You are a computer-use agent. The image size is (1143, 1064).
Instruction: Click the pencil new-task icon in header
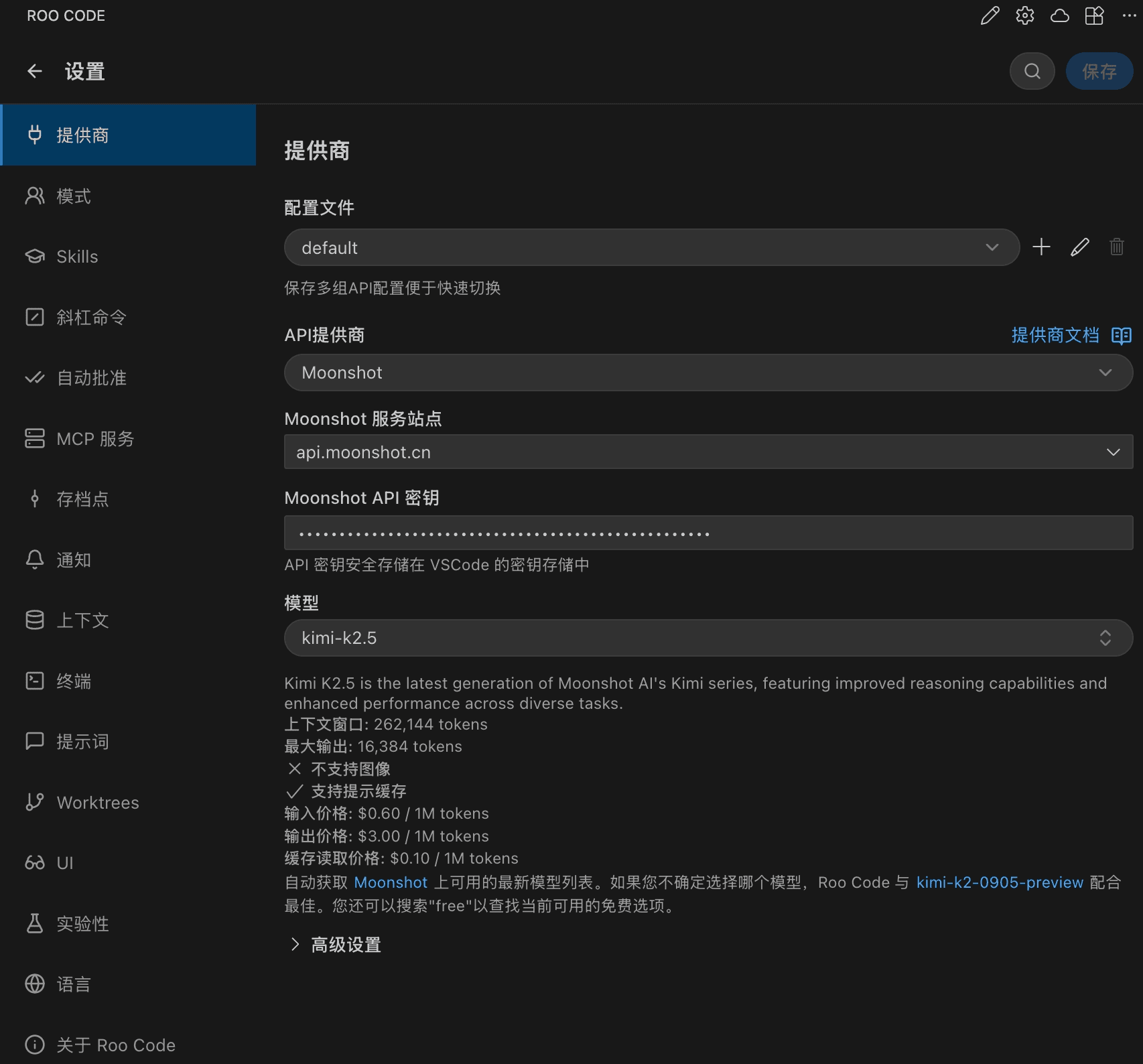tap(990, 15)
